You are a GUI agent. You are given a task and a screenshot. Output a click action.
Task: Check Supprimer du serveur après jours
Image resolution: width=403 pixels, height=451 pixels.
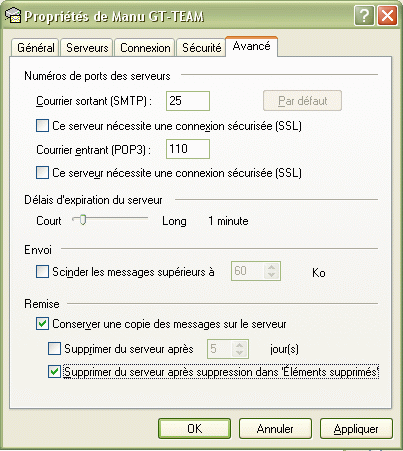(54, 349)
